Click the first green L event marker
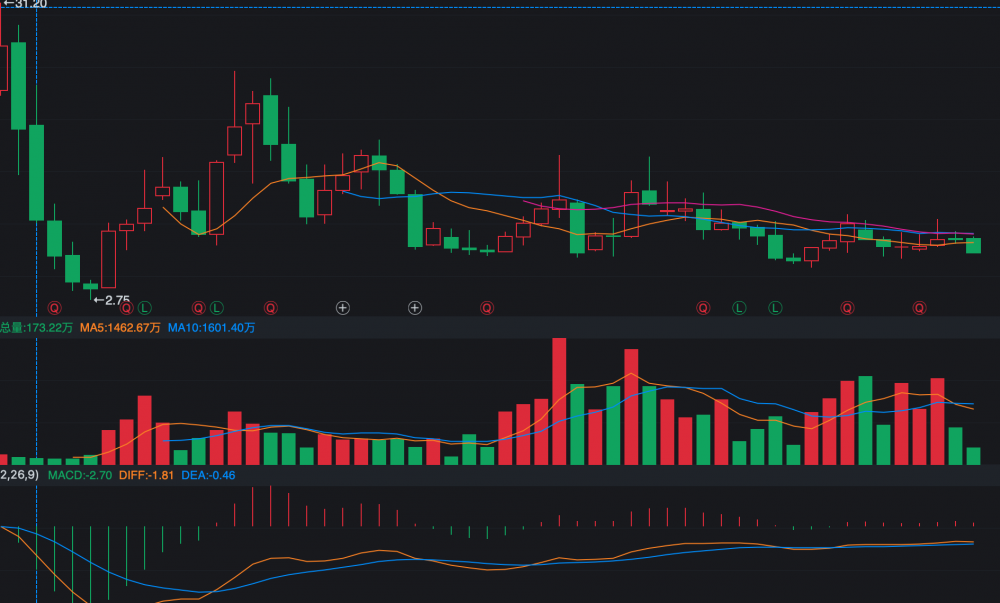Viewport: 1000px width, 603px height. pyautogui.click(x=144, y=308)
